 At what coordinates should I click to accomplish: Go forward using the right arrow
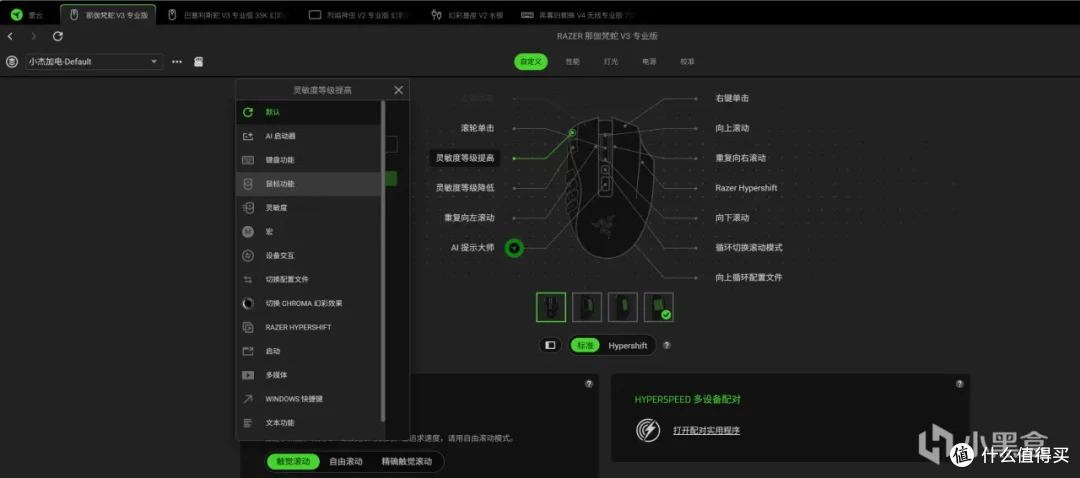(x=34, y=36)
